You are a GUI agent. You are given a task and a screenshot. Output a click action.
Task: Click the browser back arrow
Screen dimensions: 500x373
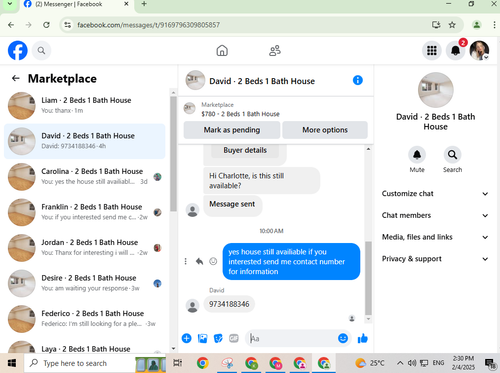11,25
